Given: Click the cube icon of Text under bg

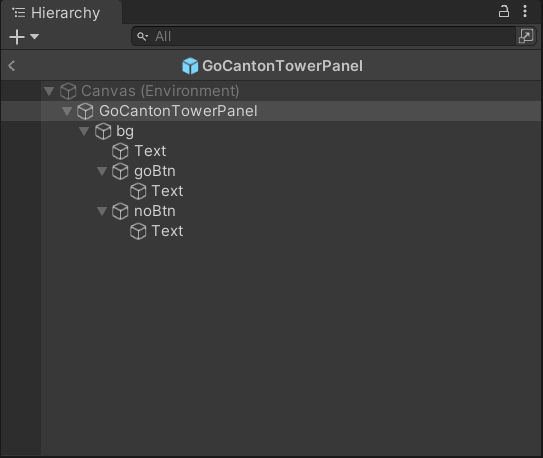Looking at the screenshot, I should coord(120,151).
